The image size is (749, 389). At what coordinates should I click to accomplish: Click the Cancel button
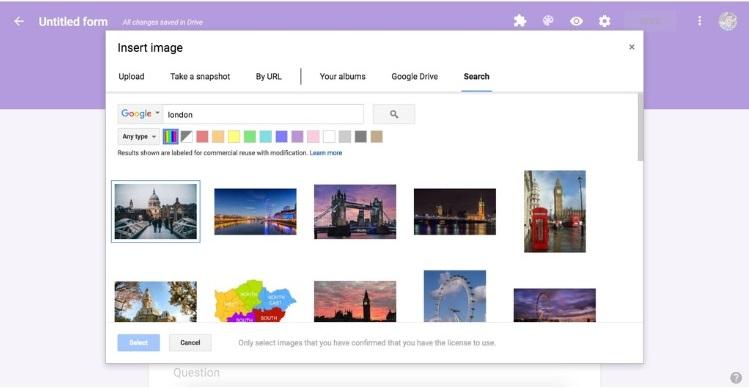190,343
